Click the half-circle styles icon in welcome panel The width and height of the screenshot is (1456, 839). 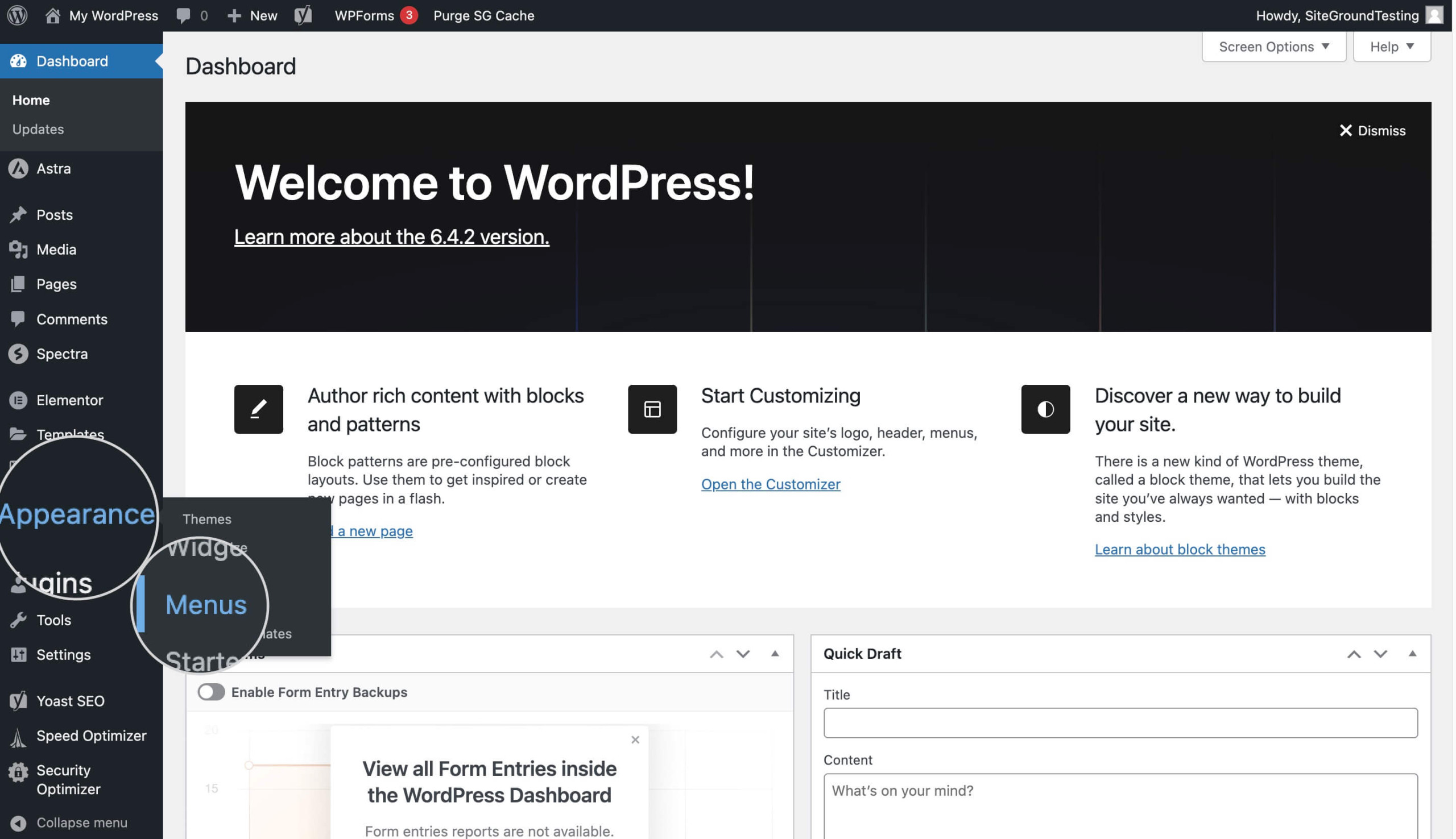coord(1045,409)
